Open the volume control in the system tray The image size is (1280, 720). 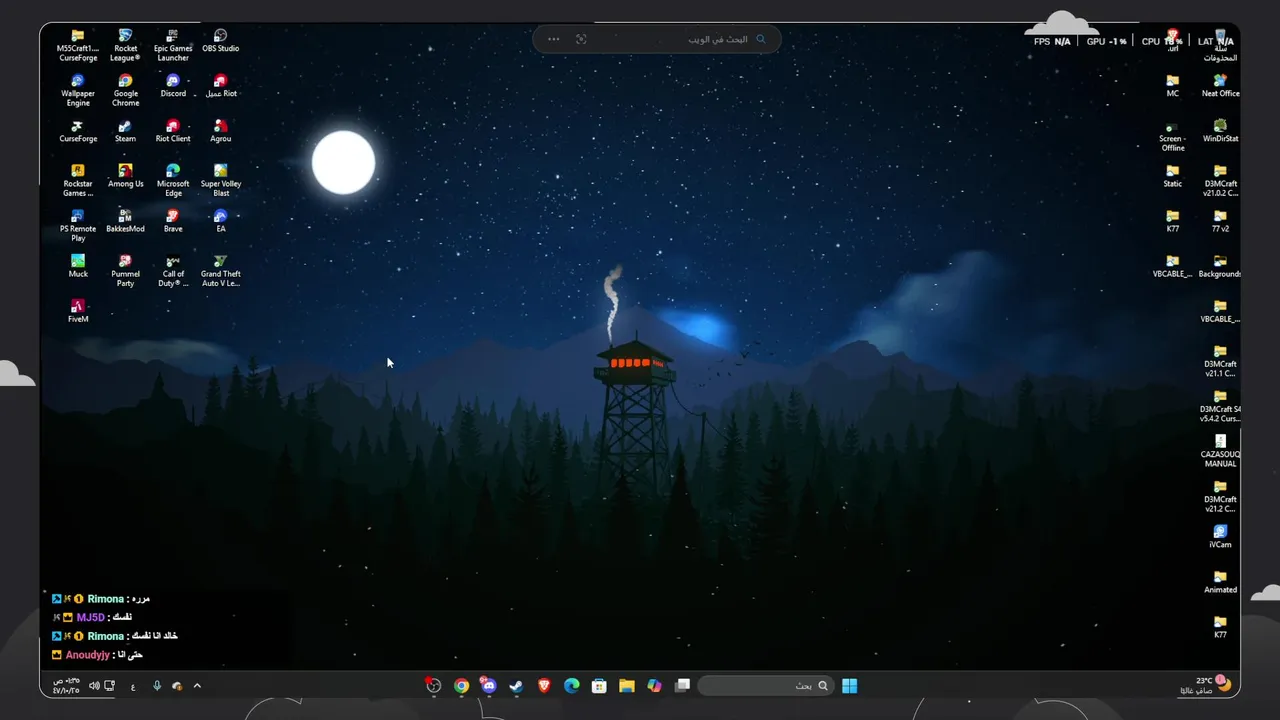(x=94, y=685)
